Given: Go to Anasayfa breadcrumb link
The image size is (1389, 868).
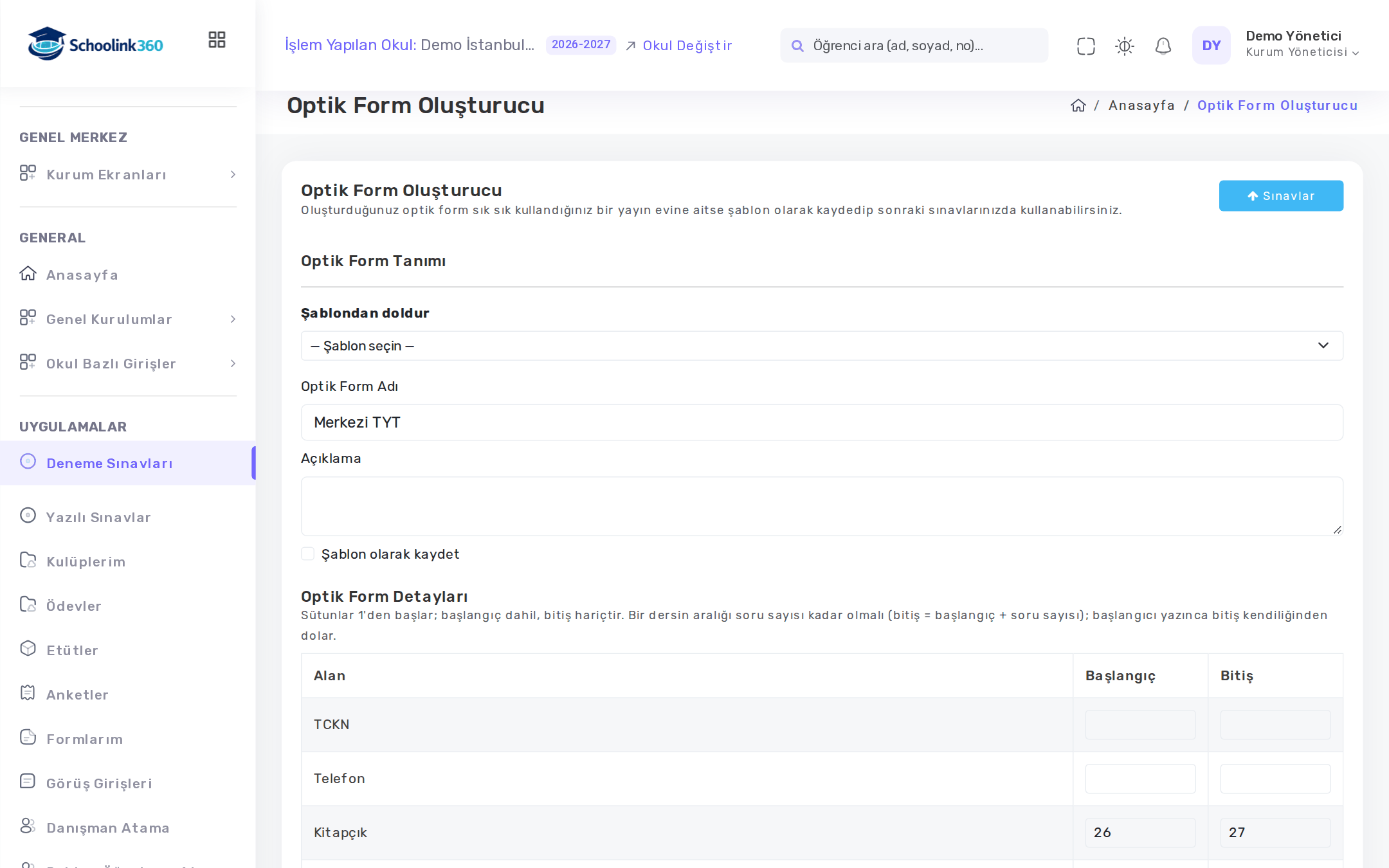Looking at the screenshot, I should point(1141,105).
